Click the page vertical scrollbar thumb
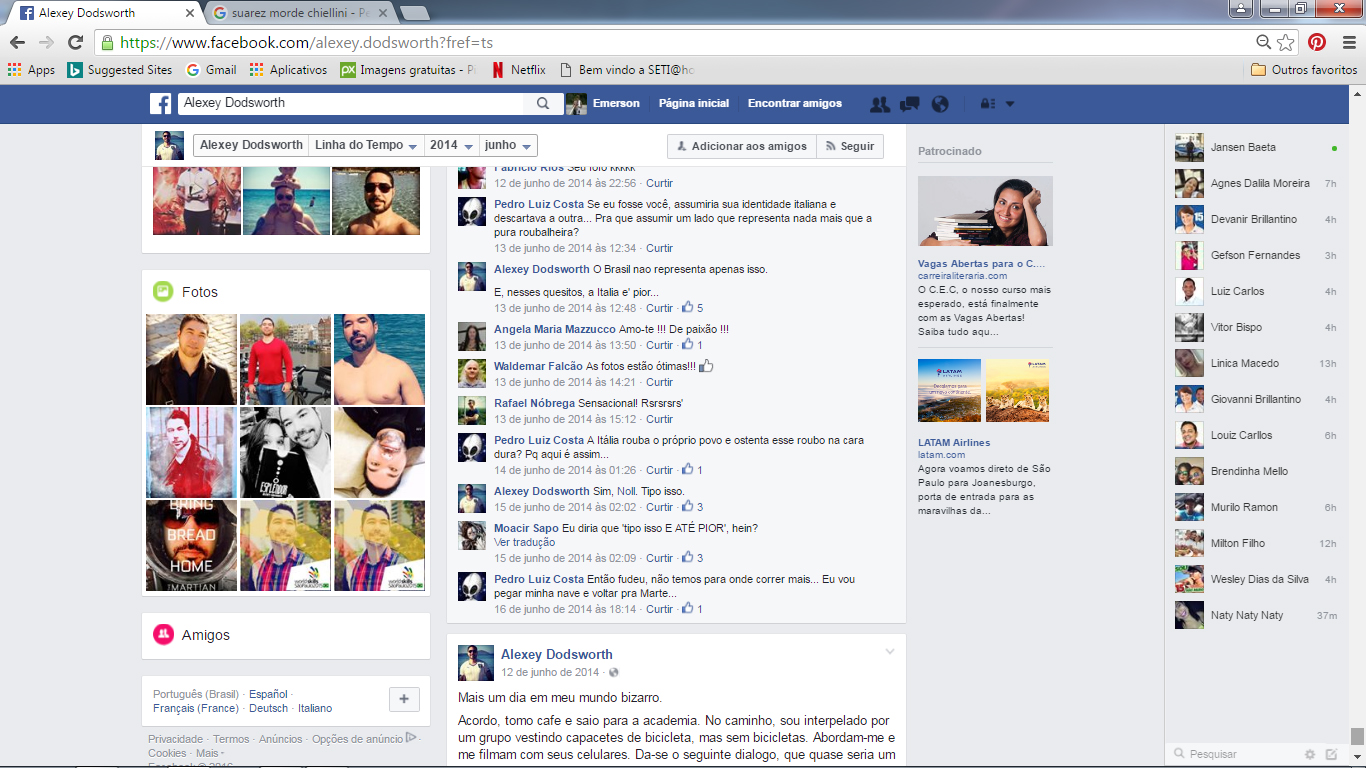The width and height of the screenshot is (1366, 768). 1357,736
